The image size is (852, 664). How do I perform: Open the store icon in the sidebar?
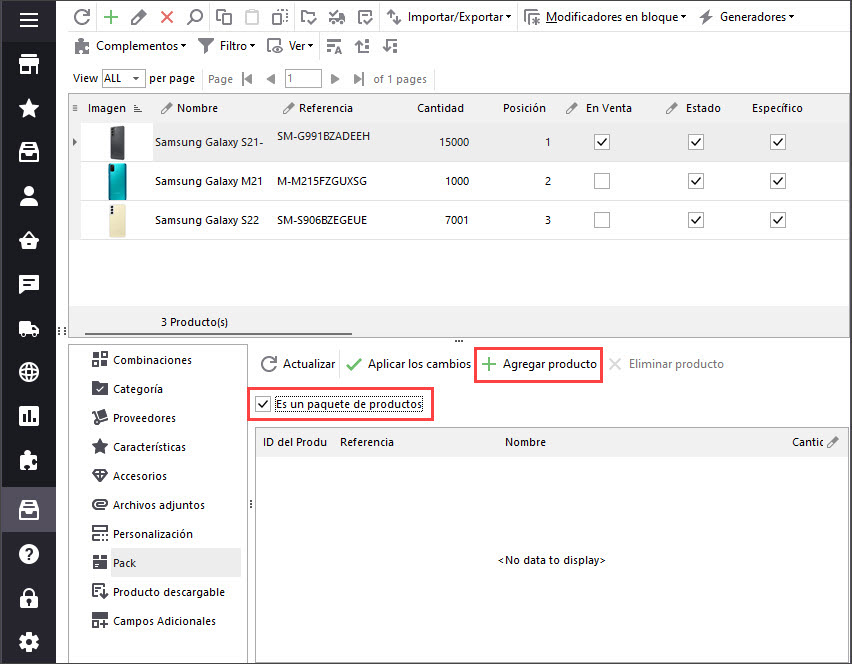tap(29, 64)
